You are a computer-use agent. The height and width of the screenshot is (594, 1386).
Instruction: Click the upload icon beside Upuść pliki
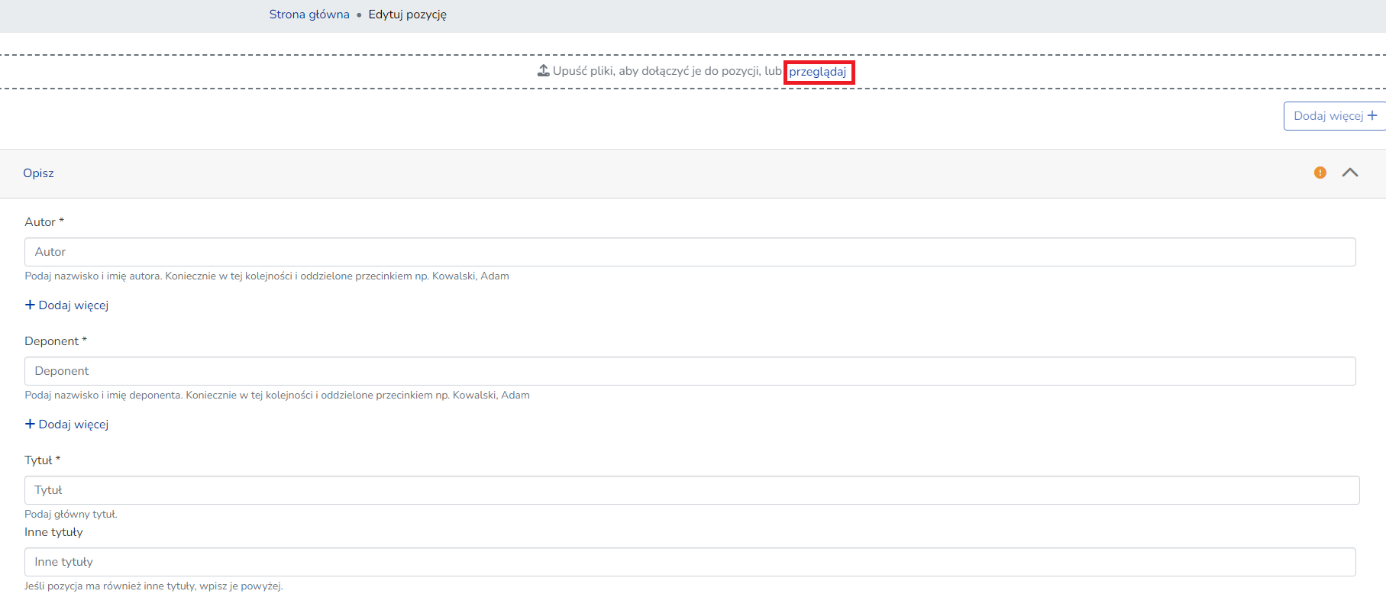[544, 71]
